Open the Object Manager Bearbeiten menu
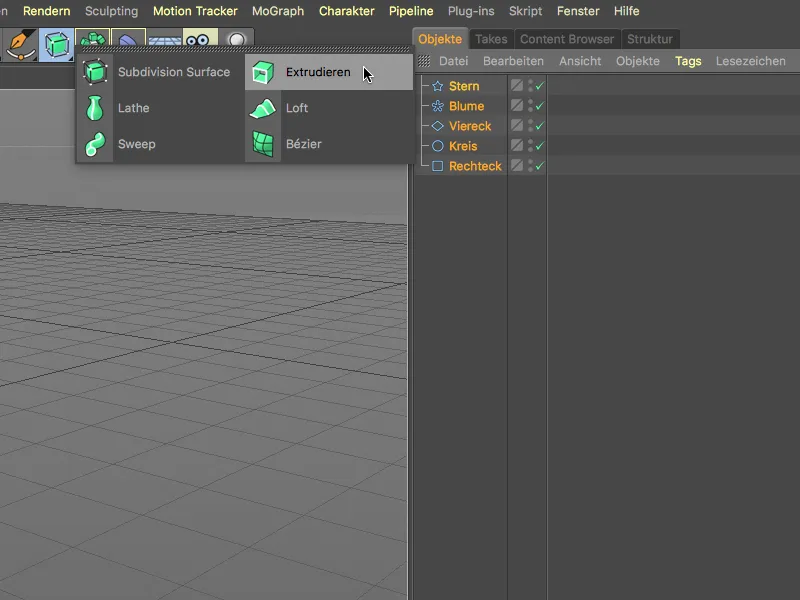This screenshot has width=800, height=600. (x=513, y=61)
